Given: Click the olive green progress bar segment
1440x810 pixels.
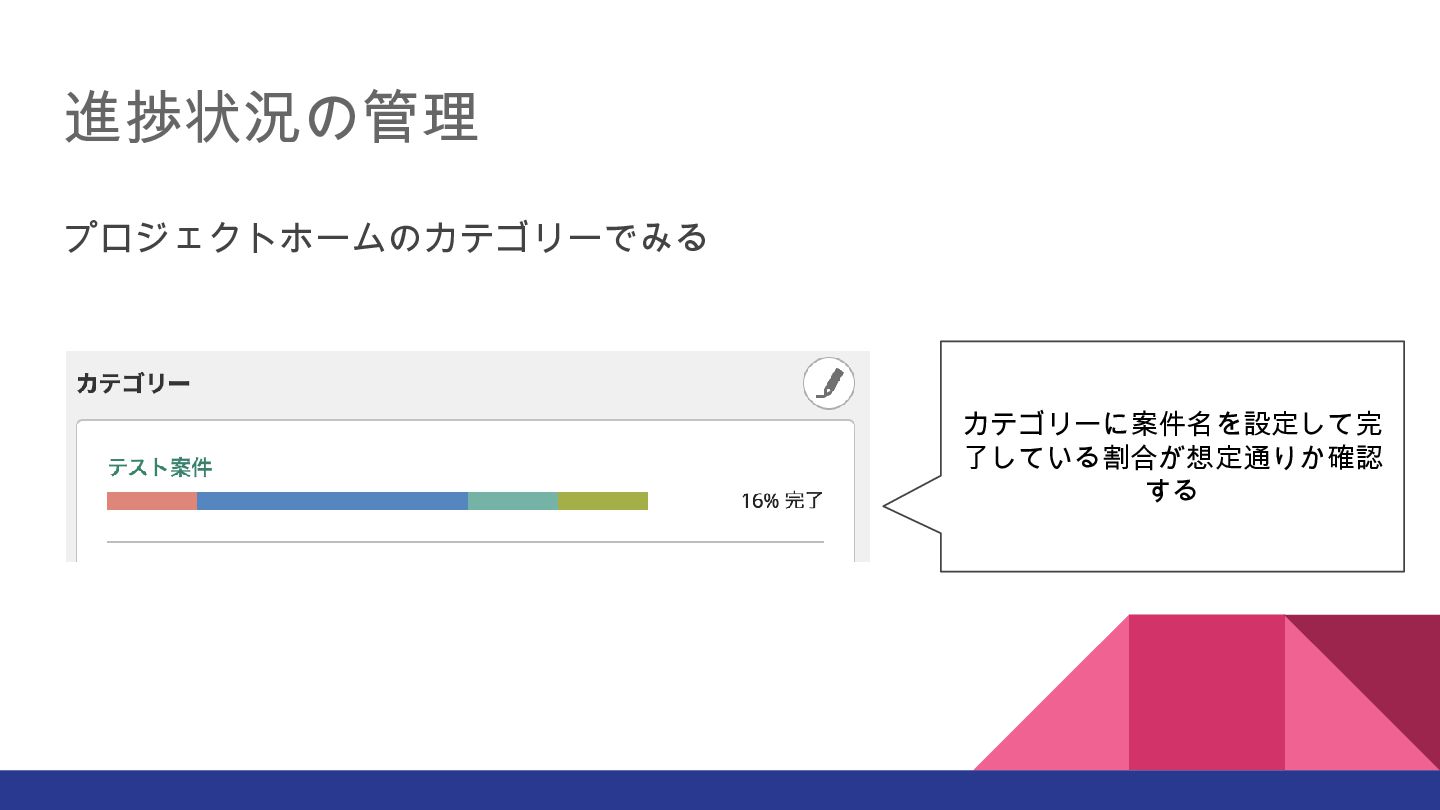Looking at the screenshot, I should click(x=603, y=501).
